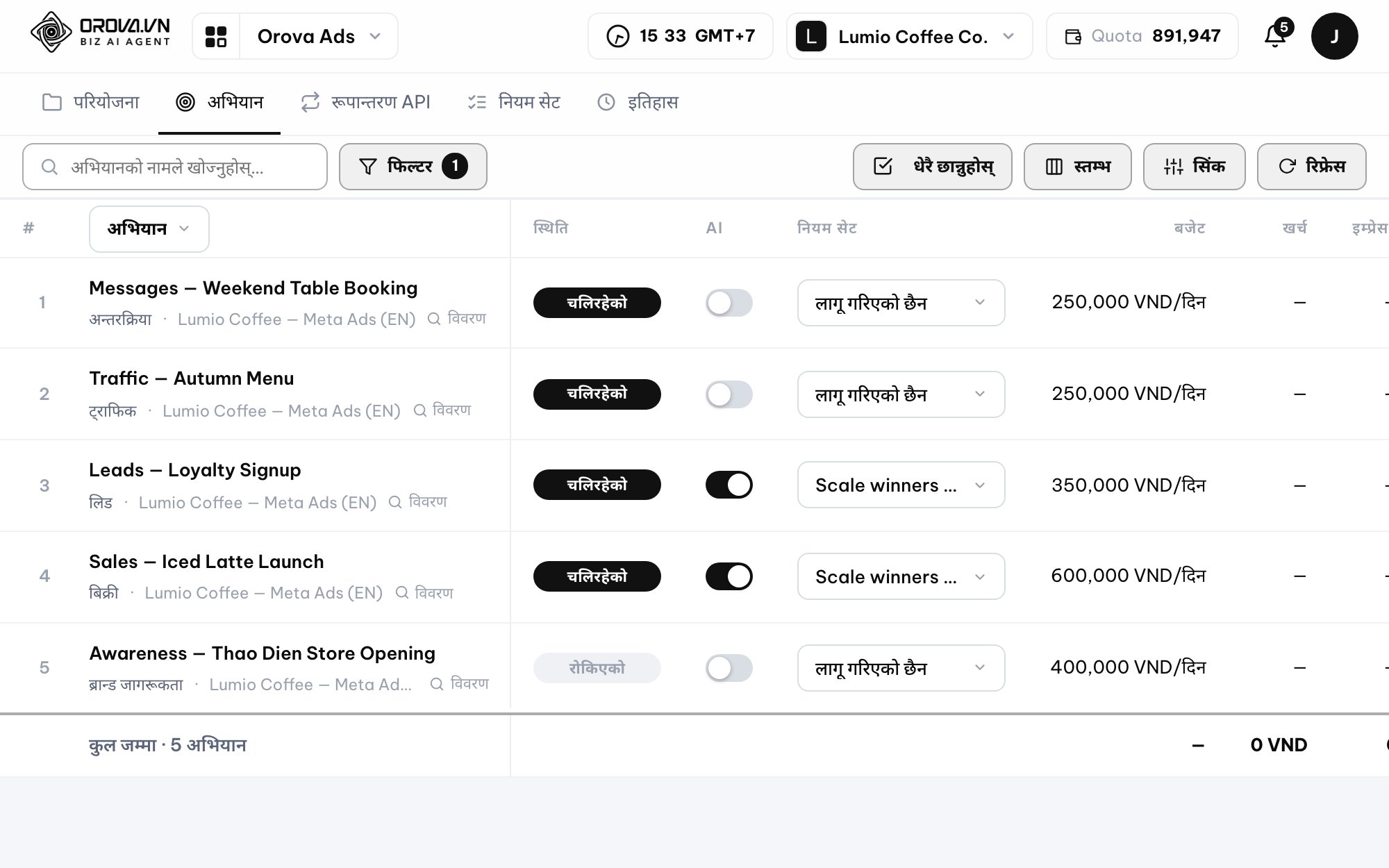
Task: Click the स्तम्भ columns button
Action: 1077,167
